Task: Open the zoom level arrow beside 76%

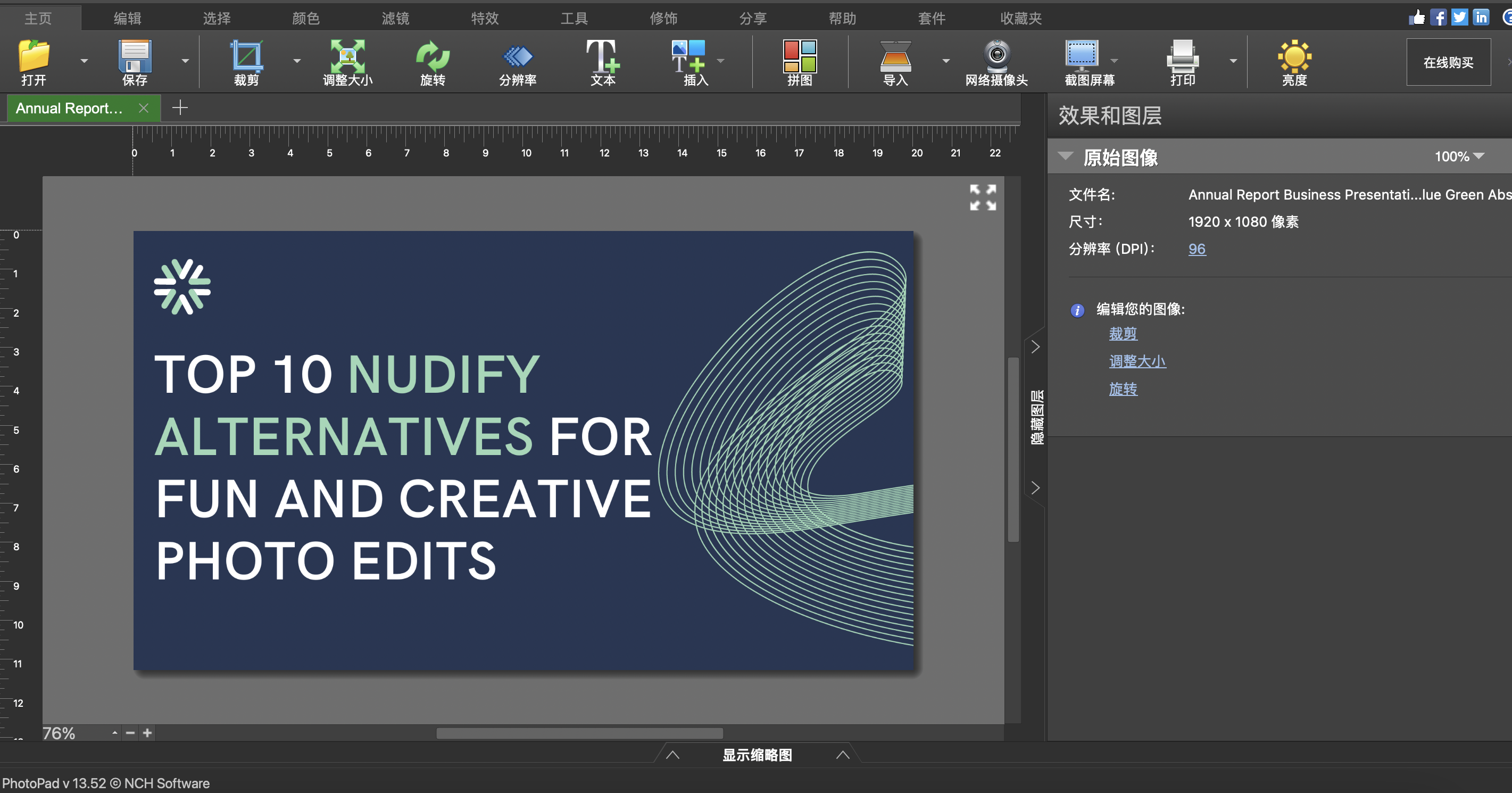Action: (114, 732)
